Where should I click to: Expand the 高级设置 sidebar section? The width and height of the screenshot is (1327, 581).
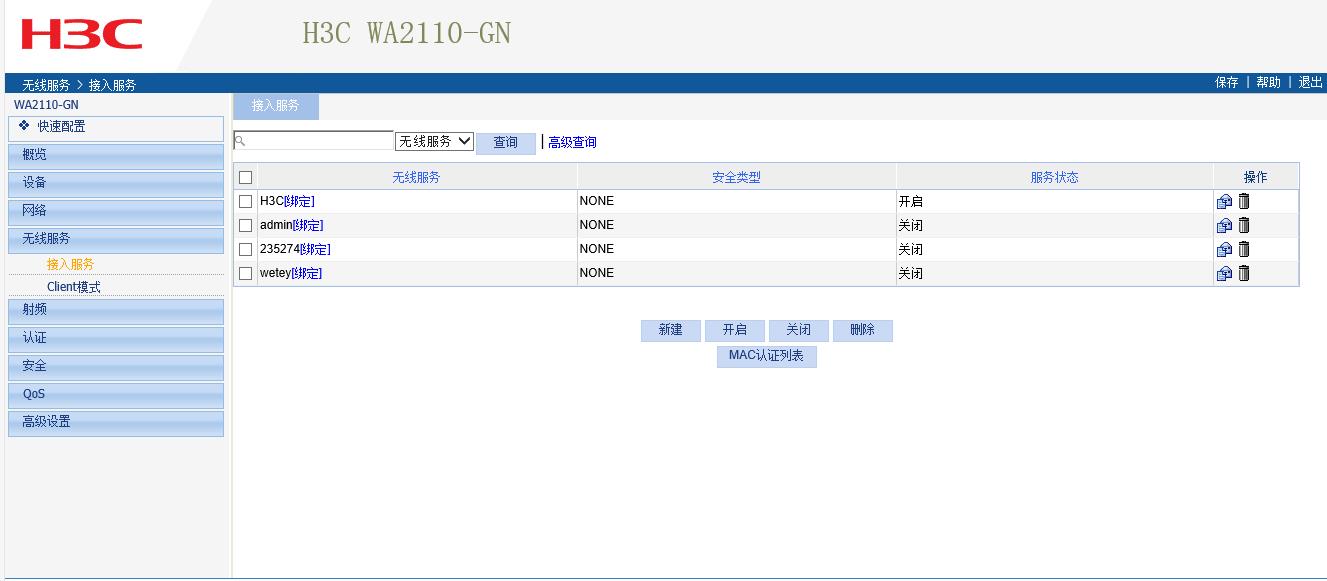pyautogui.click(x=116, y=422)
